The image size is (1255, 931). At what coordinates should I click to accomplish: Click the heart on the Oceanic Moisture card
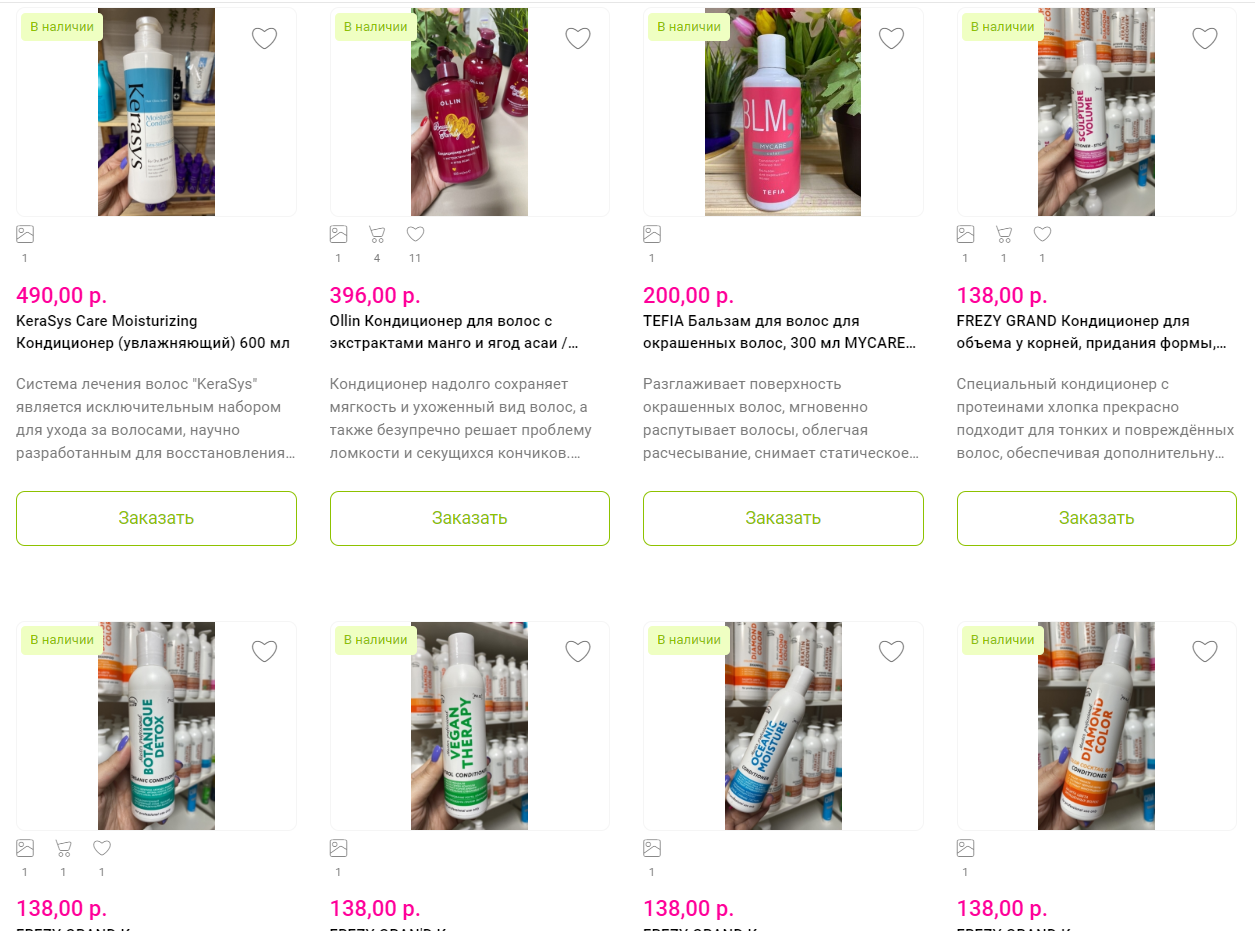(891, 651)
